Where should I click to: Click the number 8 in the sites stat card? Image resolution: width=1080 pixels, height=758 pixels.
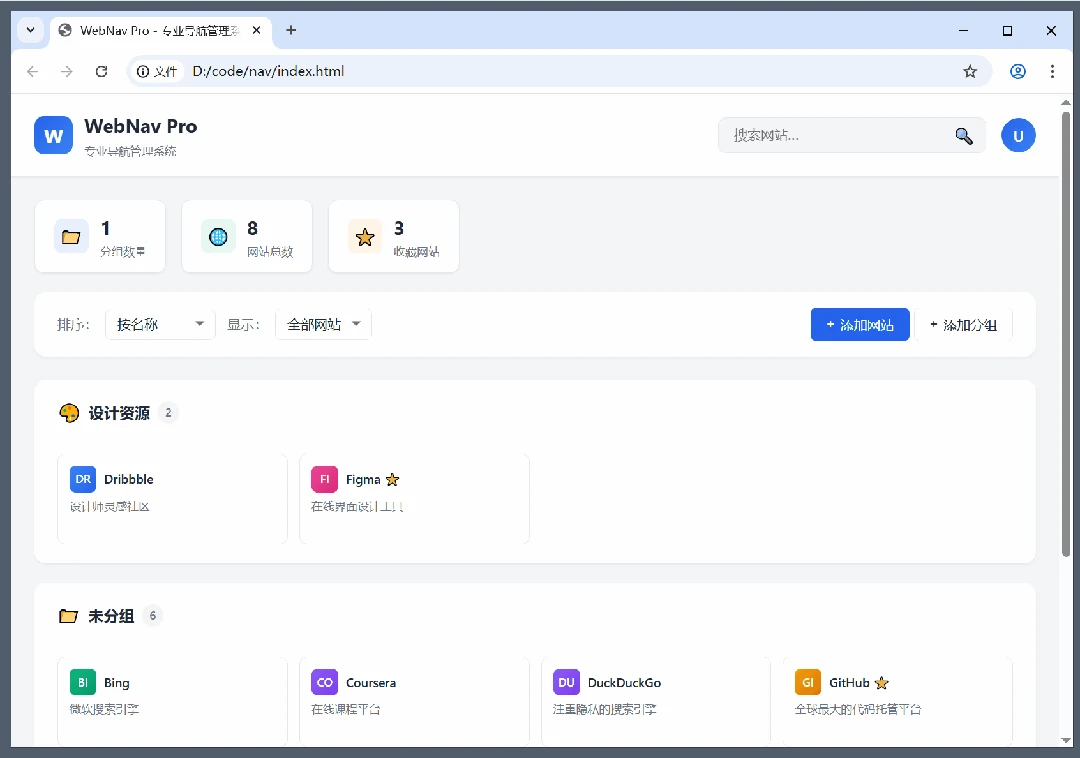(x=252, y=228)
